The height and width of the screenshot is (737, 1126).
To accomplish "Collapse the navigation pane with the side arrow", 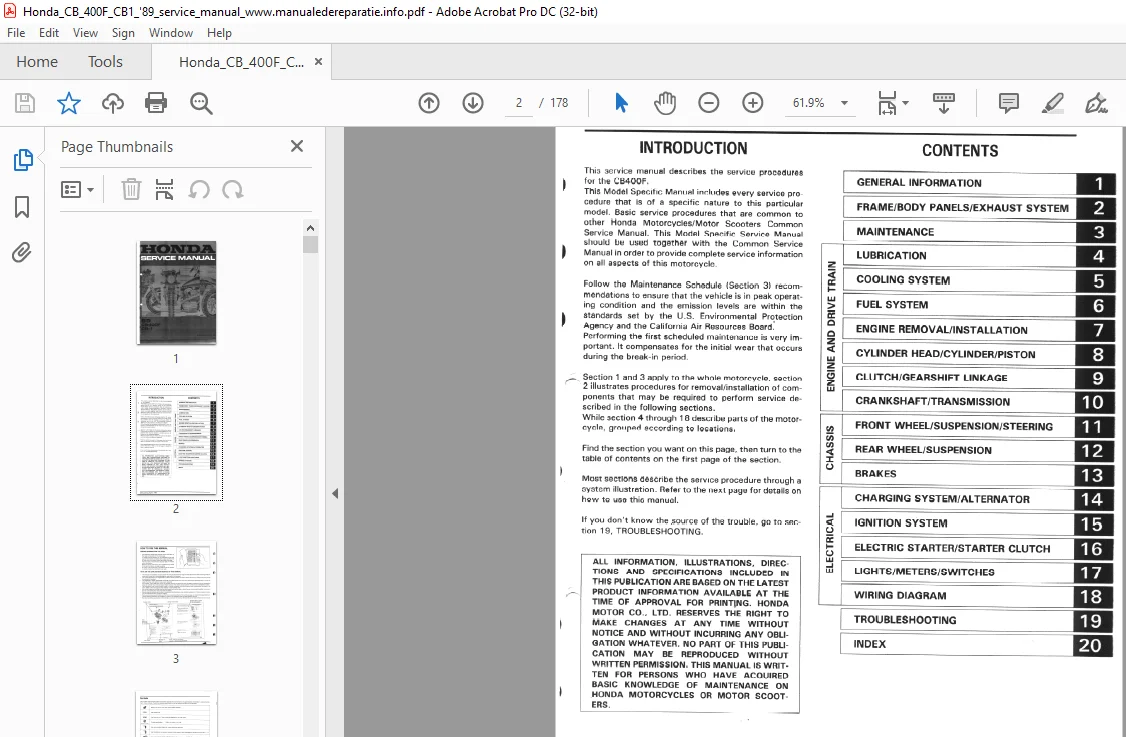I will click(335, 493).
